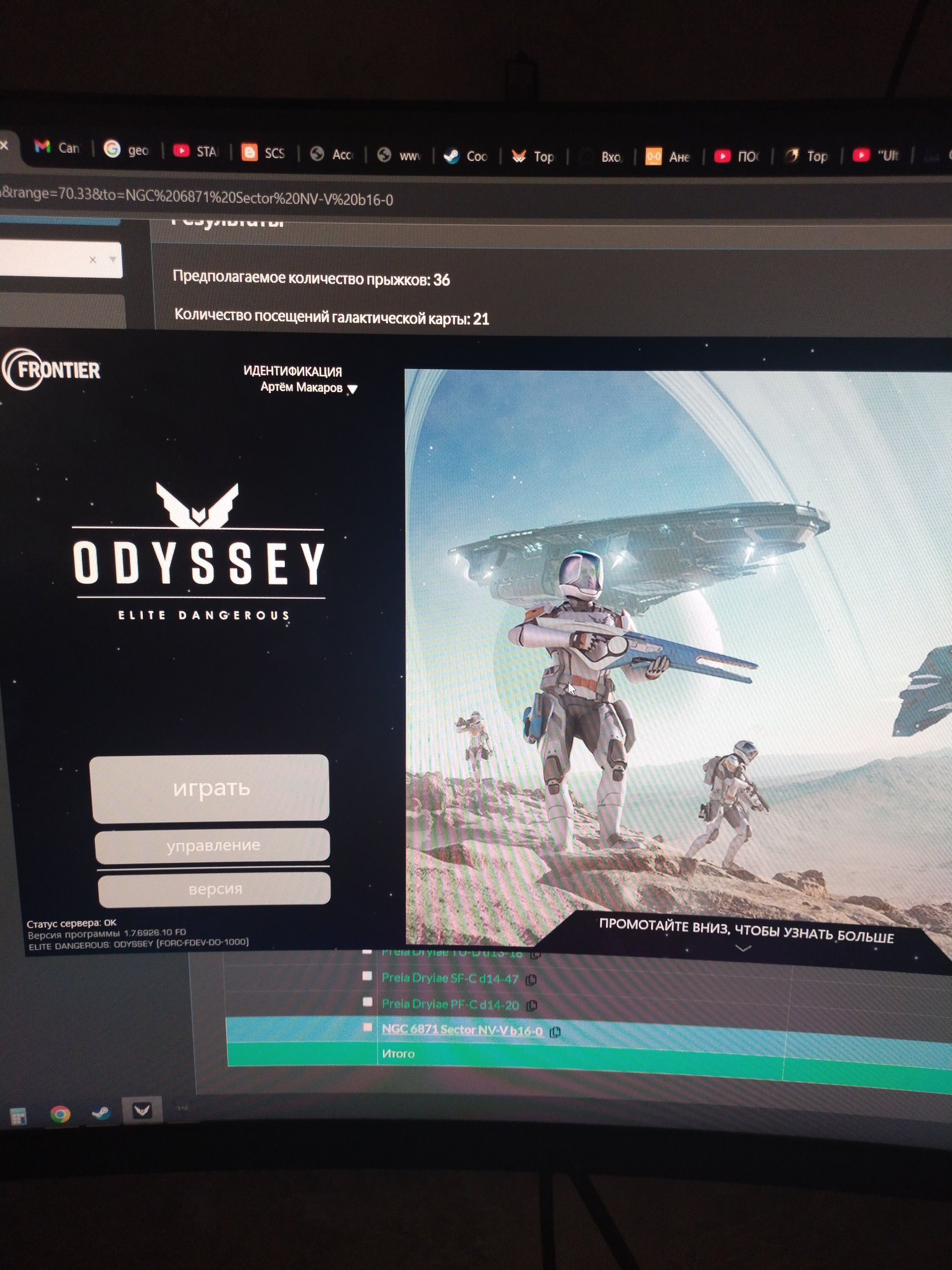Click the Frontier logo in the launcher
The image size is (952, 1270).
click(52, 370)
